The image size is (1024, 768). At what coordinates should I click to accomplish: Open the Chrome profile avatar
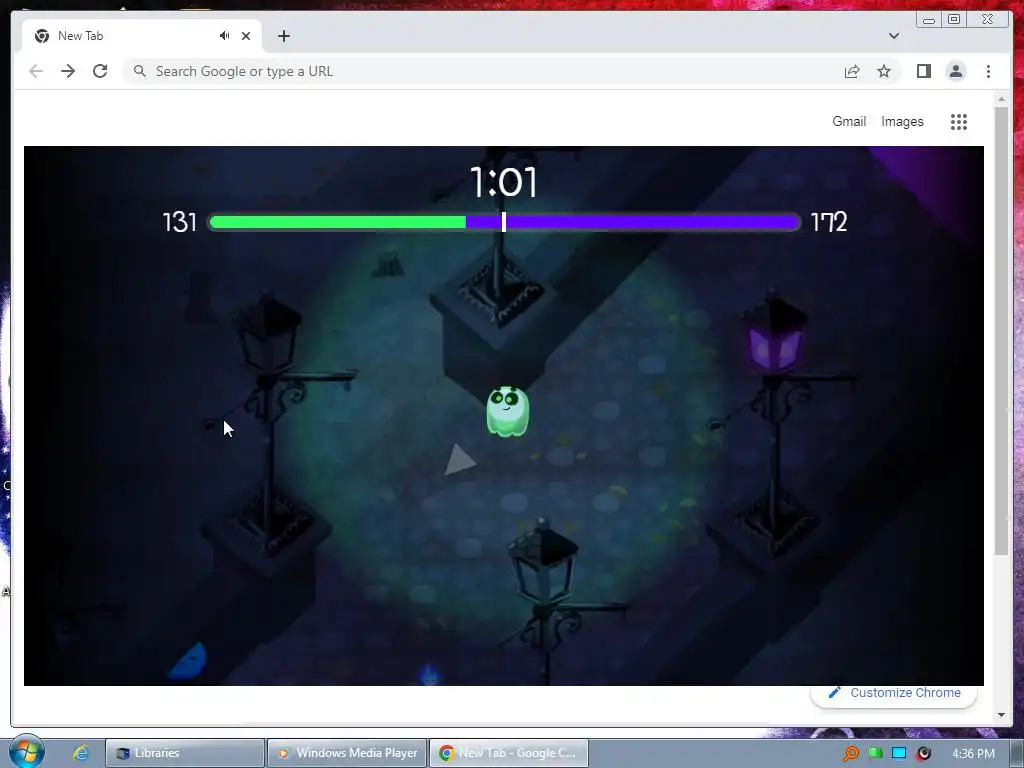[x=955, y=71]
